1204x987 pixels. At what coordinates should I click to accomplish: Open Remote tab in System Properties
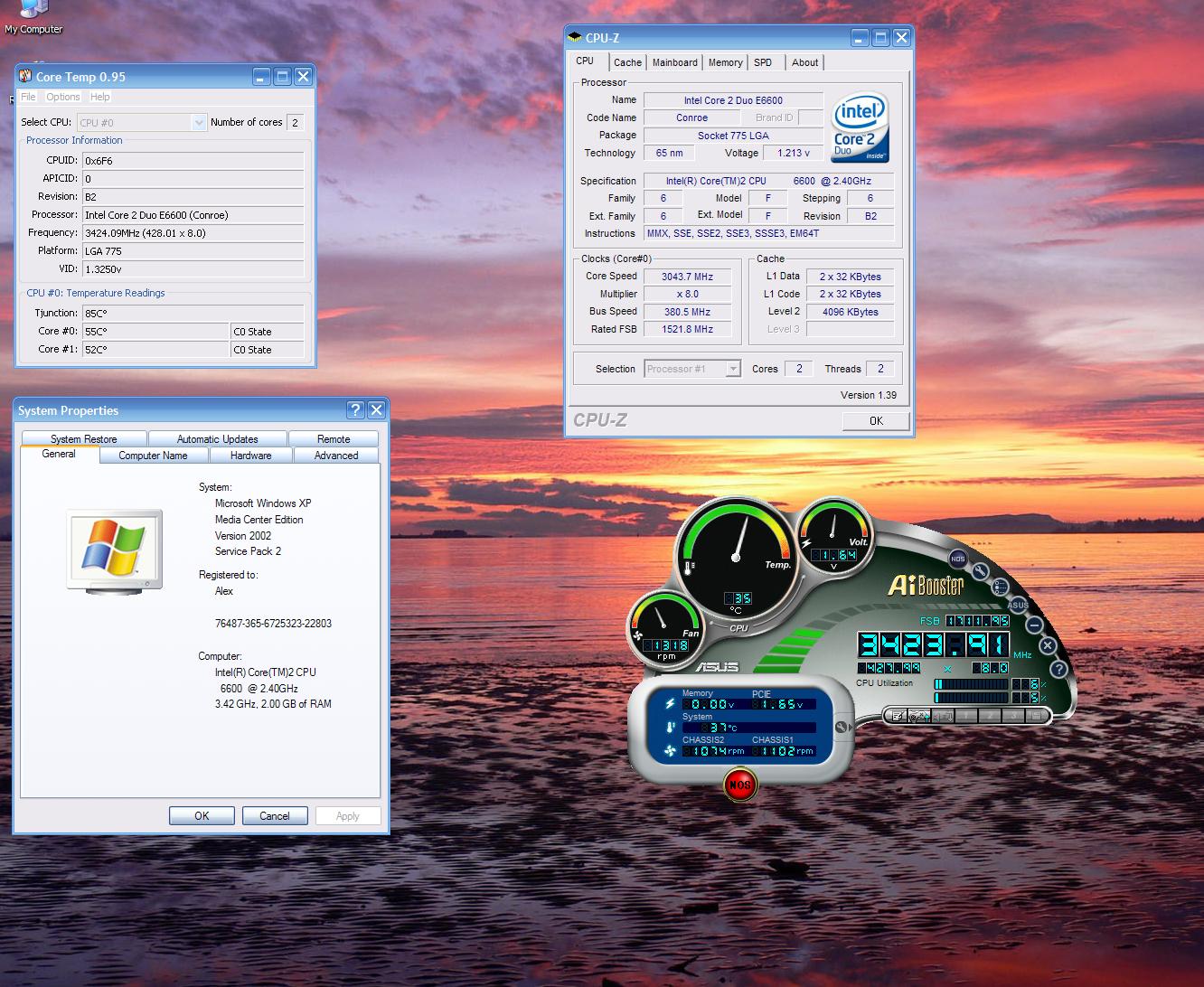[334, 439]
